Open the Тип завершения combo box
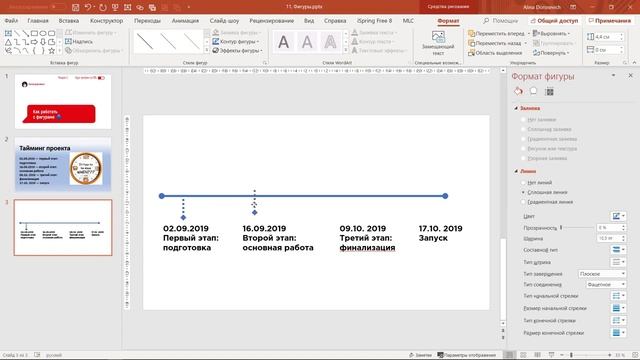 602,274
